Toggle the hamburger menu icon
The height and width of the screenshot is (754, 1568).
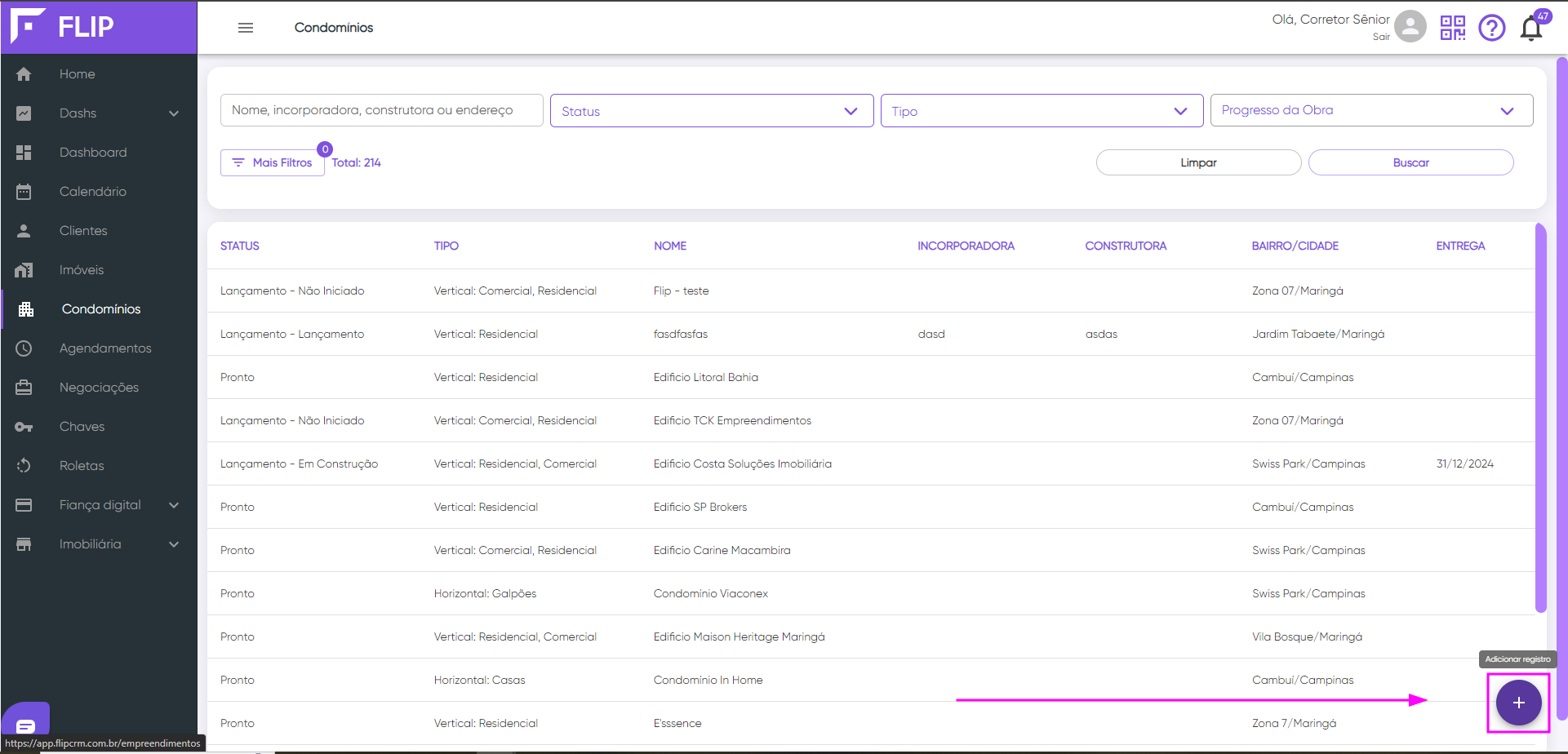point(246,28)
